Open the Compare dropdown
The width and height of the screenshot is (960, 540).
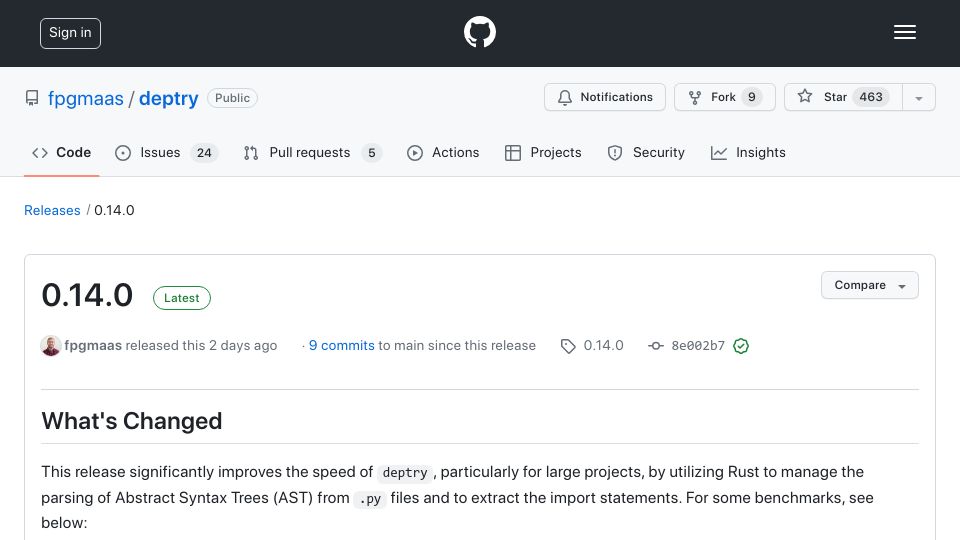coord(869,285)
